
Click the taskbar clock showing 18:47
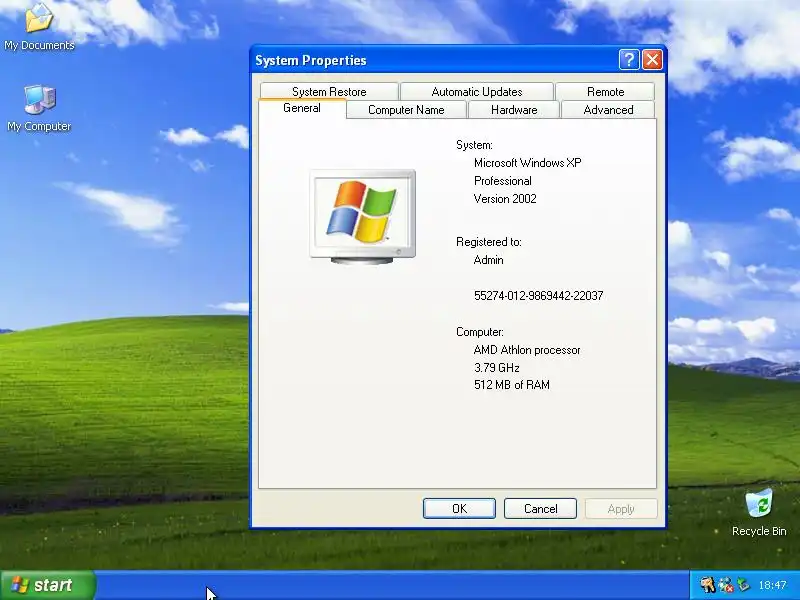[772, 585]
